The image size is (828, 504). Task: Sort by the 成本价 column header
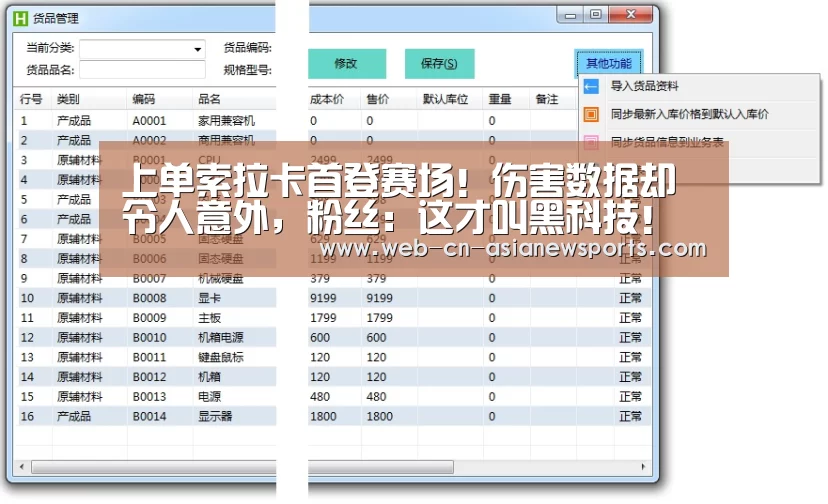click(x=327, y=99)
